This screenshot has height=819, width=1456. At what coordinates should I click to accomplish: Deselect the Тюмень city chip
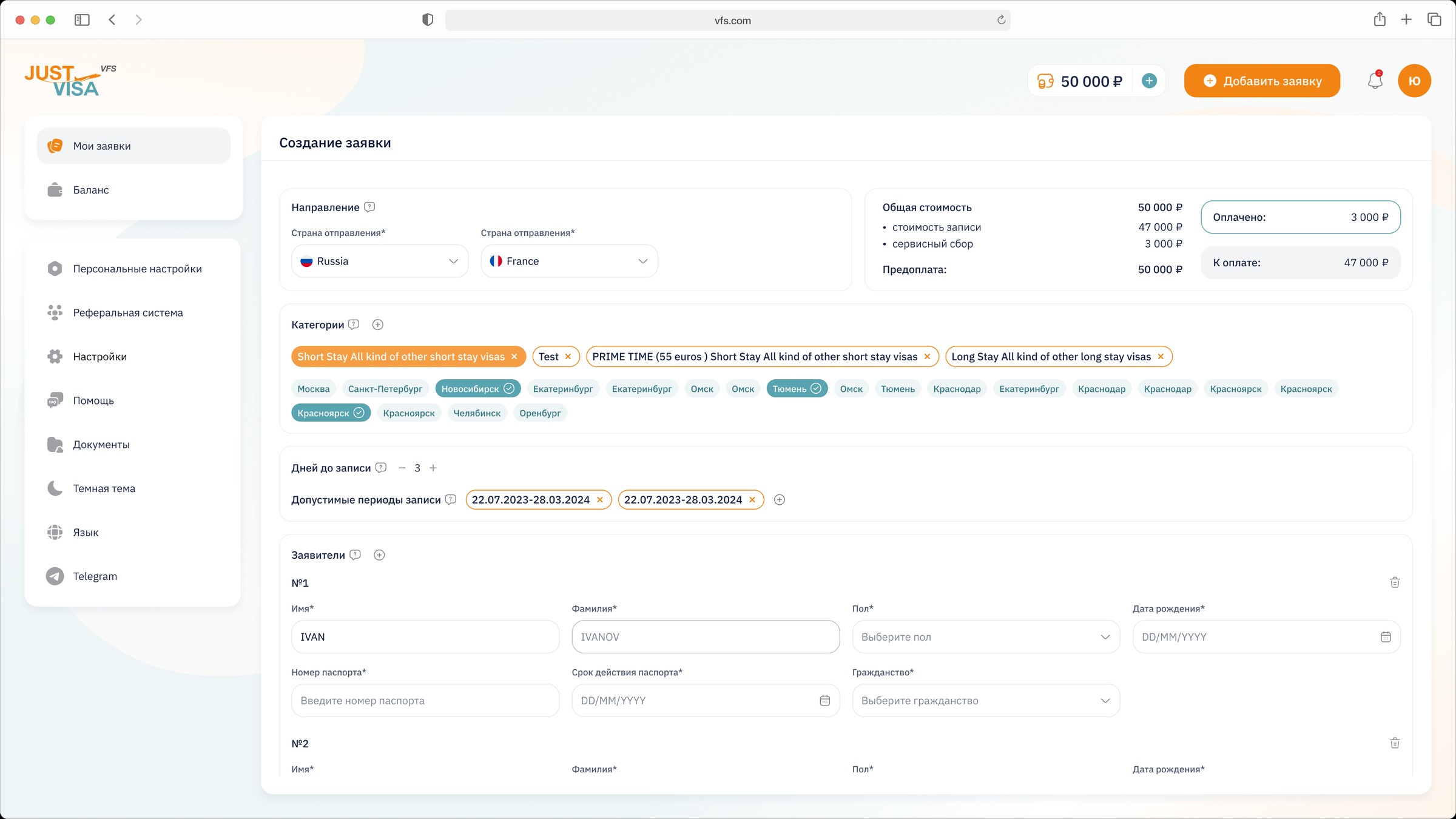click(797, 389)
